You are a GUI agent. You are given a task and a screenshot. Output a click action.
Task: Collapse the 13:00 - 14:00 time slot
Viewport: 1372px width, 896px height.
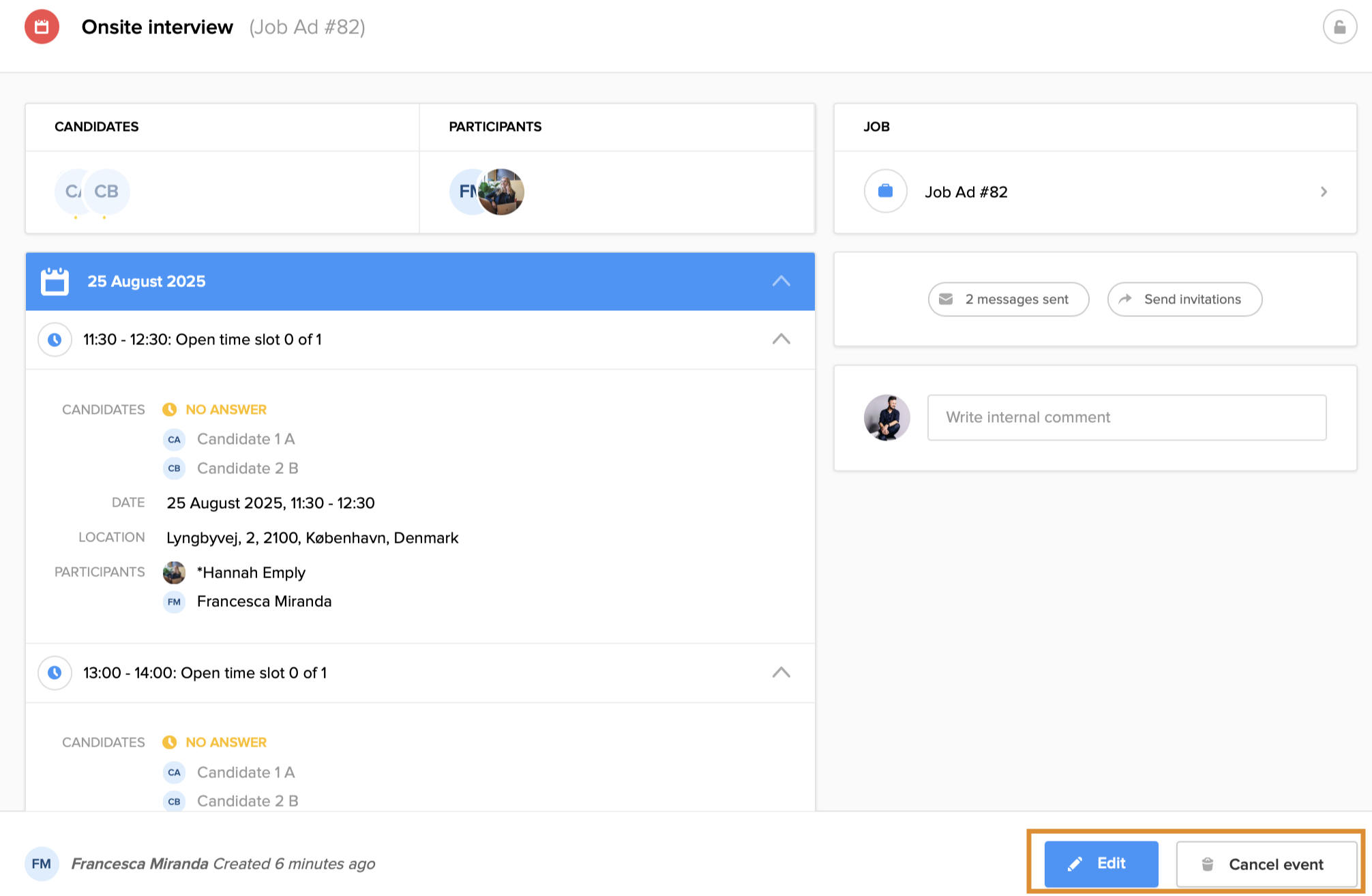coord(781,672)
